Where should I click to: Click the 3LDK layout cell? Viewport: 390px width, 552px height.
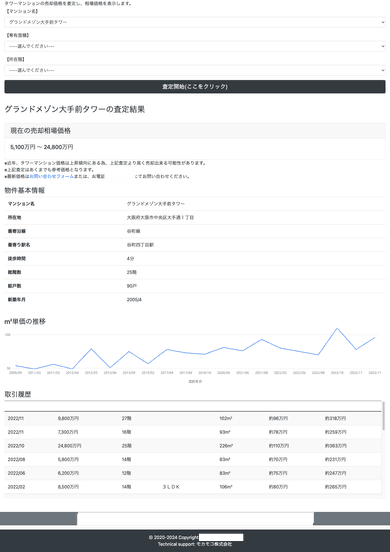[171, 487]
